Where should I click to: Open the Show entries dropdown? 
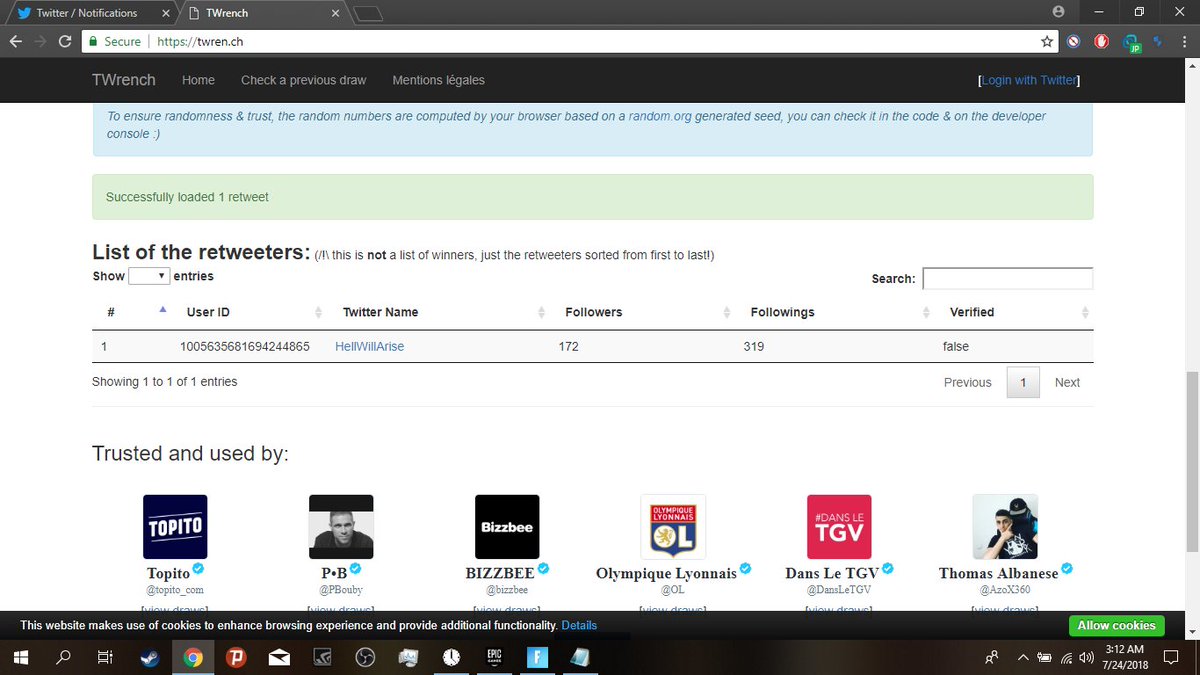pyautogui.click(x=148, y=276)
